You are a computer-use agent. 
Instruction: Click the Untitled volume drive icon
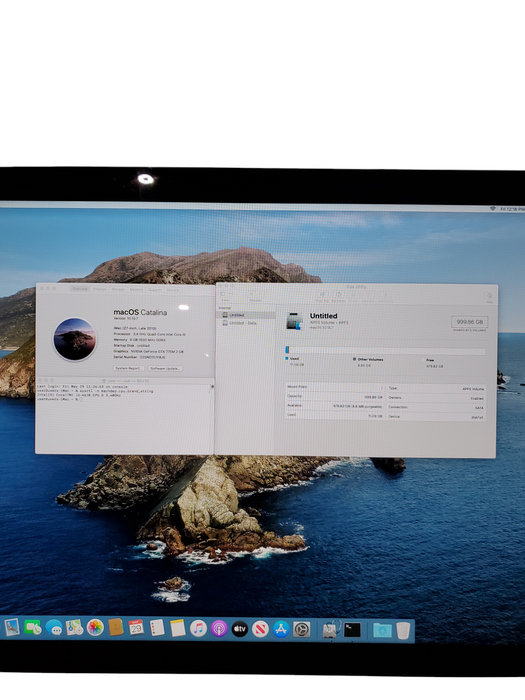coord(295,321)
